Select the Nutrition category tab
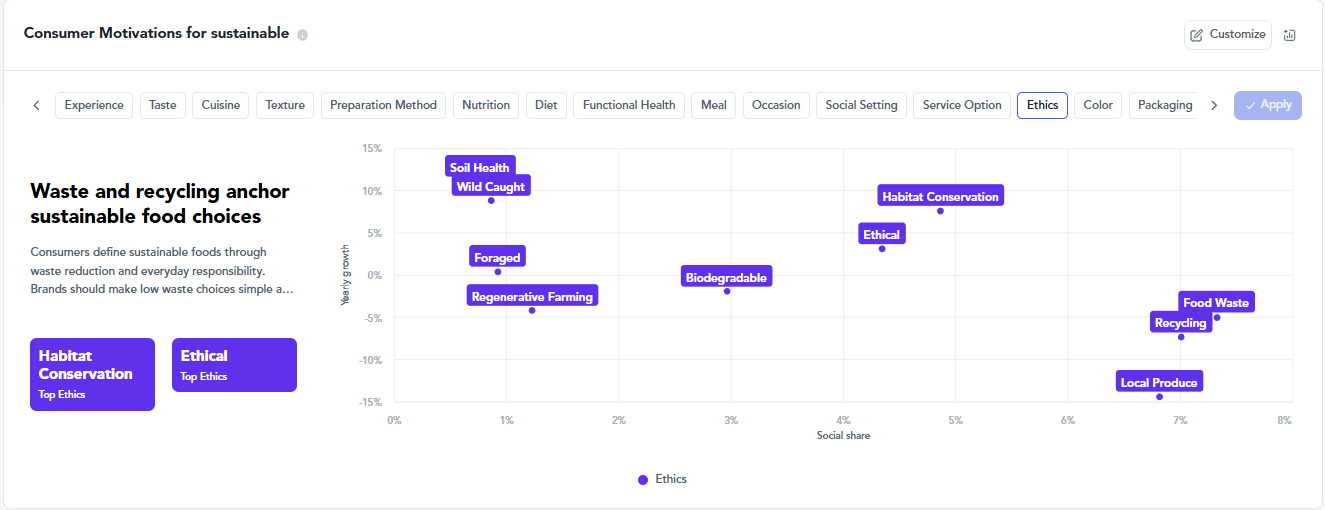Image resolution: width=1325 pixels, height=510 pixels. [x=486, y=105]
